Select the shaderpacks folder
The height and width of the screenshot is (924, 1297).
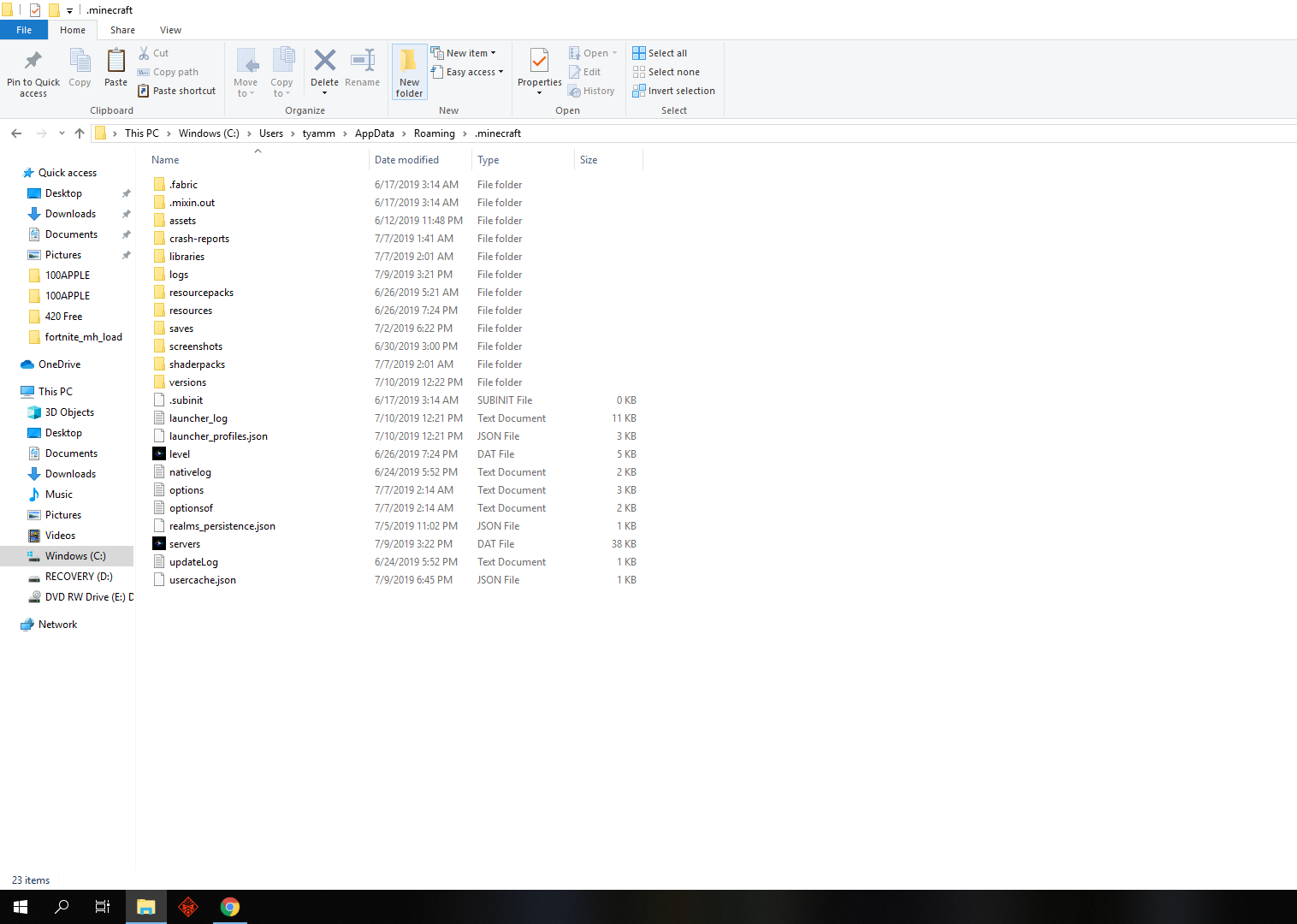tap(197, 364)
